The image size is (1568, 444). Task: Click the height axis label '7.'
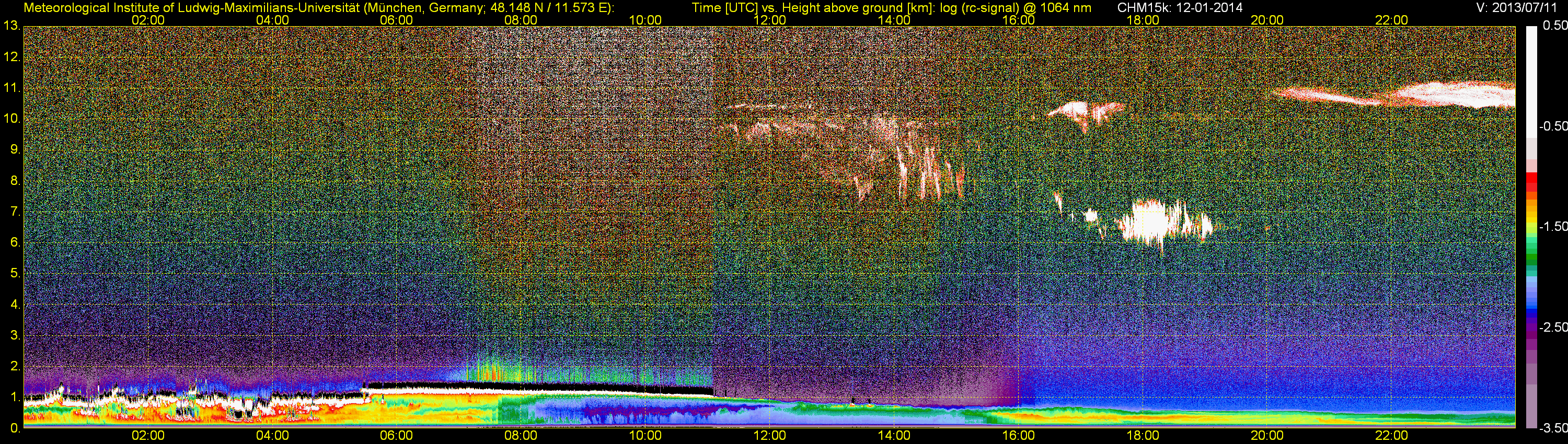[x=15, y=212]
